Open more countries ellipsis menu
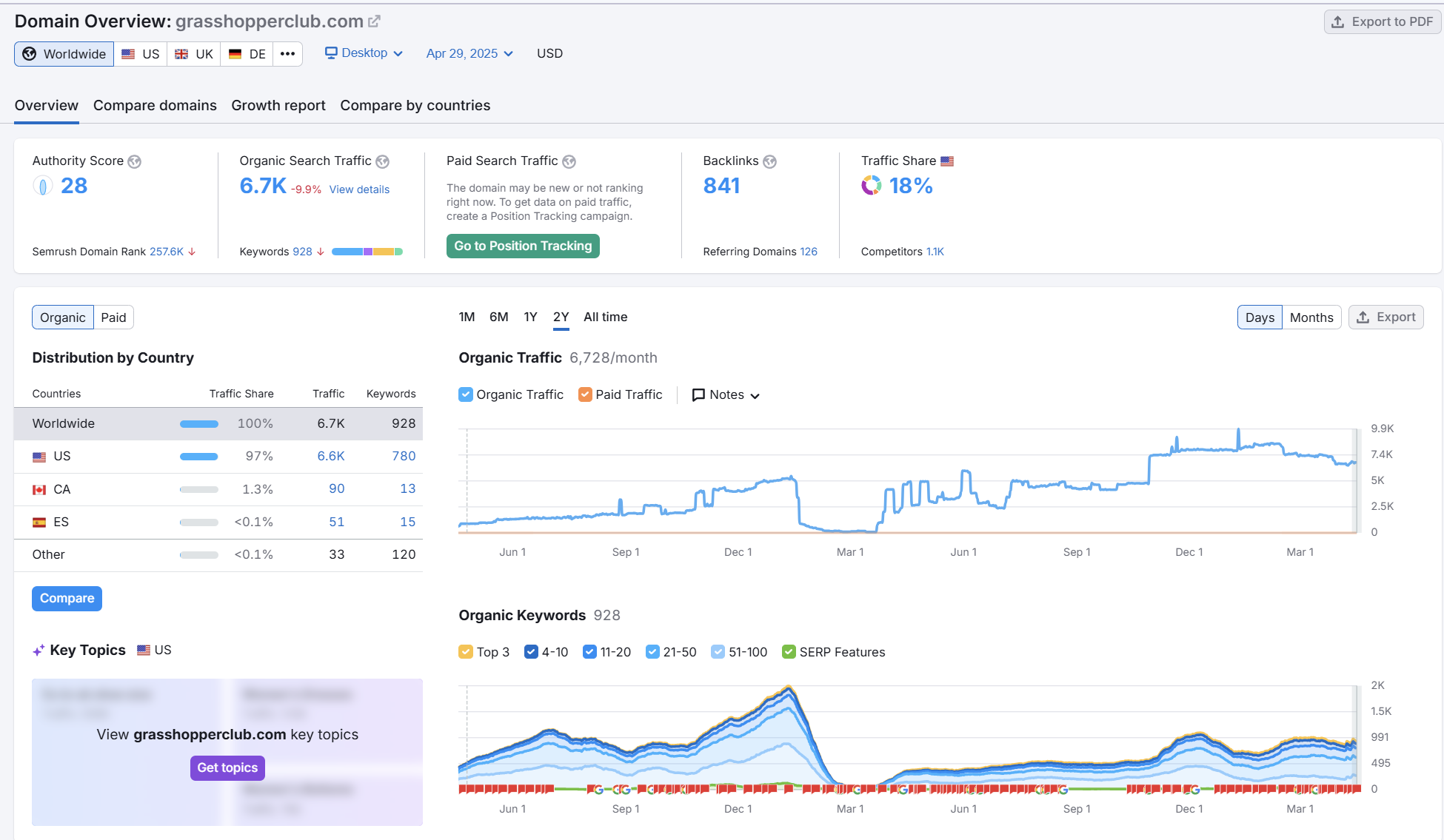1444x840 pixels. tap(287, 54)
